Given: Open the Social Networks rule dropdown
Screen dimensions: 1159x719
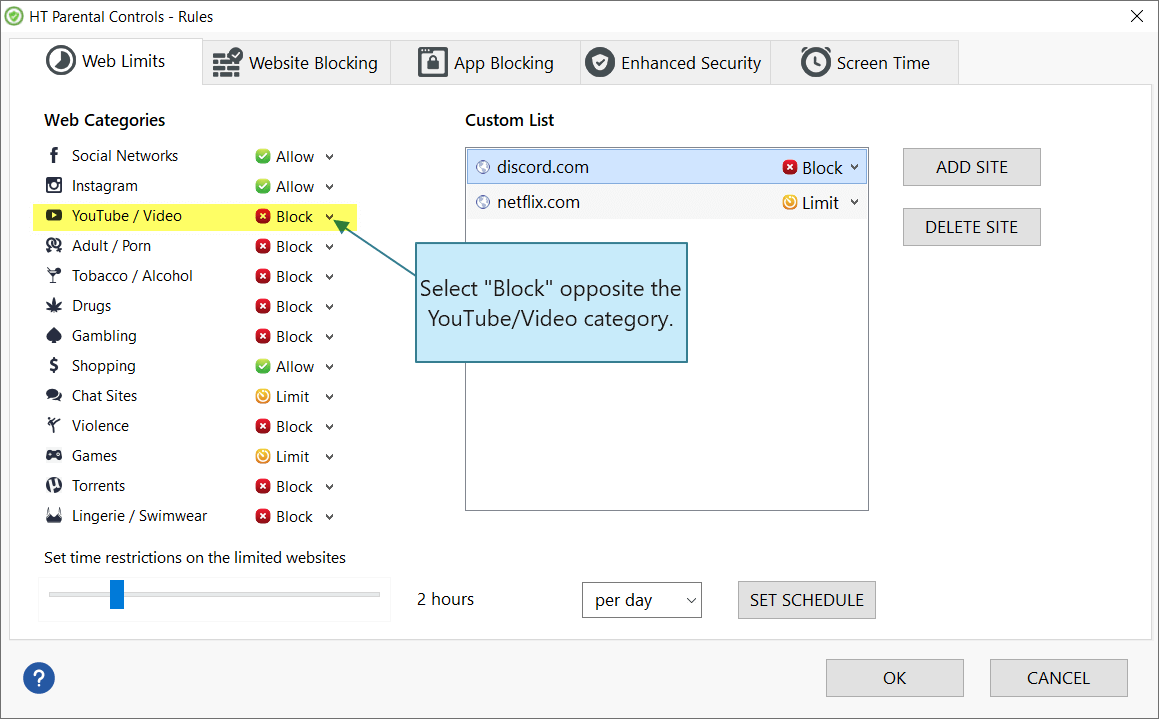Looking at the screenshot, I should 330,157.
